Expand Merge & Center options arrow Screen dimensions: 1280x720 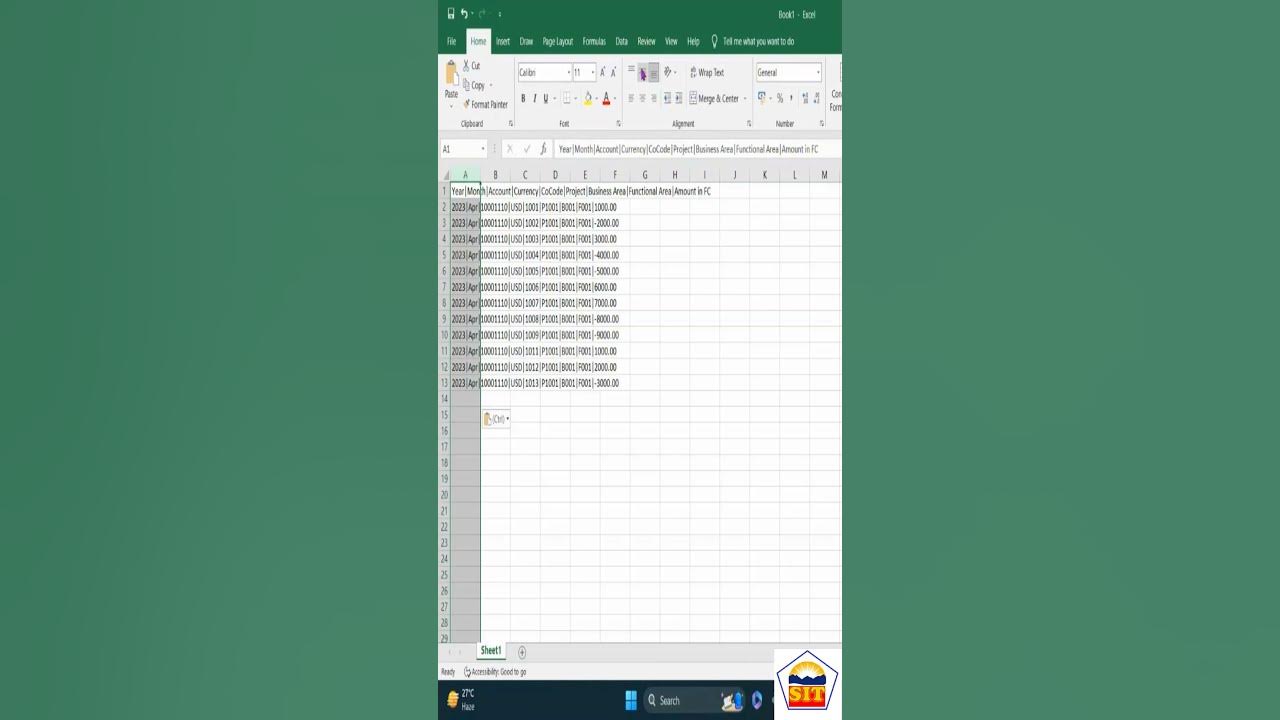coord(744,98)
